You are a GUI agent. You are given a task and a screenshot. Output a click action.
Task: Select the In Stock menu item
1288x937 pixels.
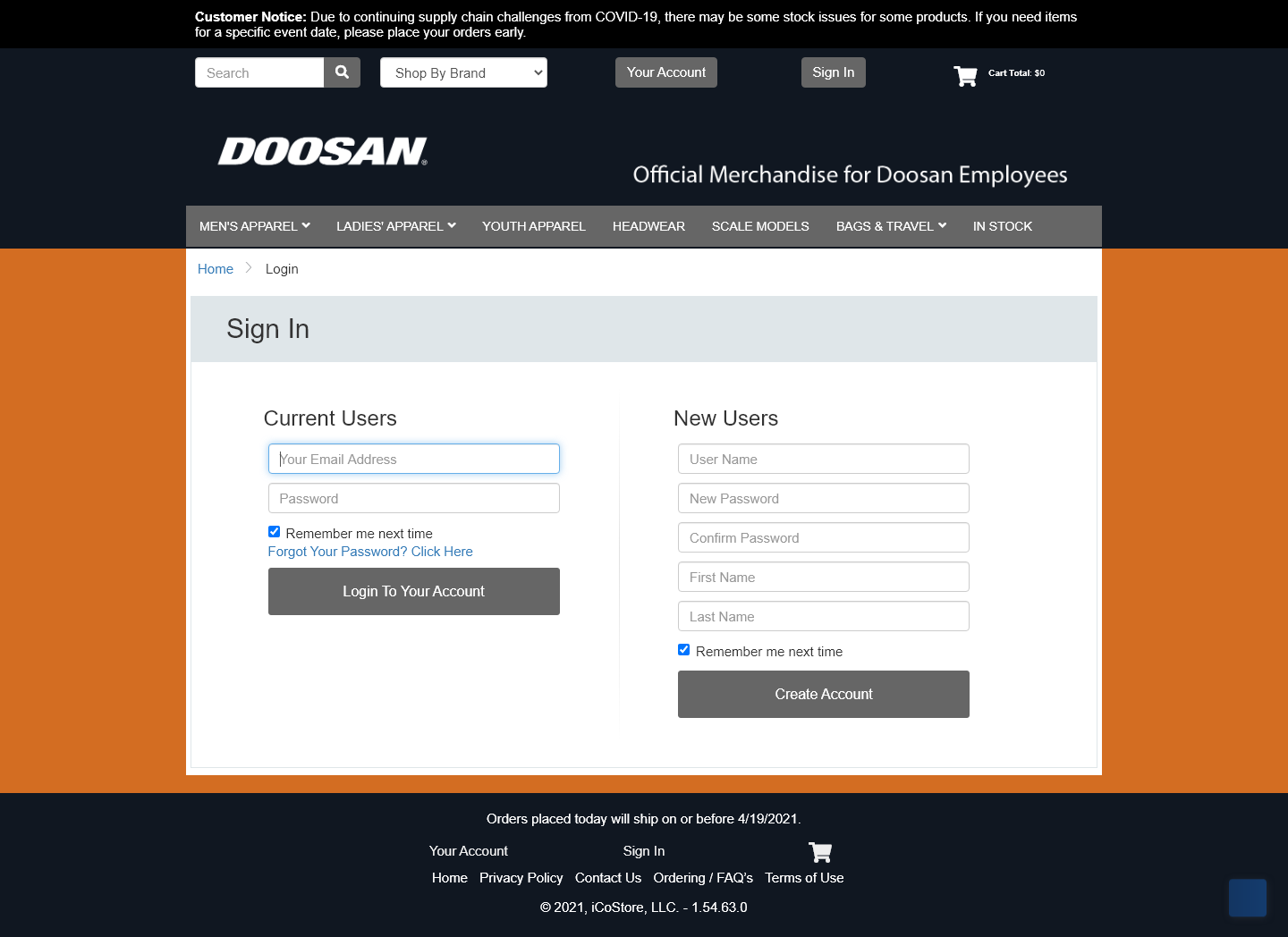(x=1002, y=226)
